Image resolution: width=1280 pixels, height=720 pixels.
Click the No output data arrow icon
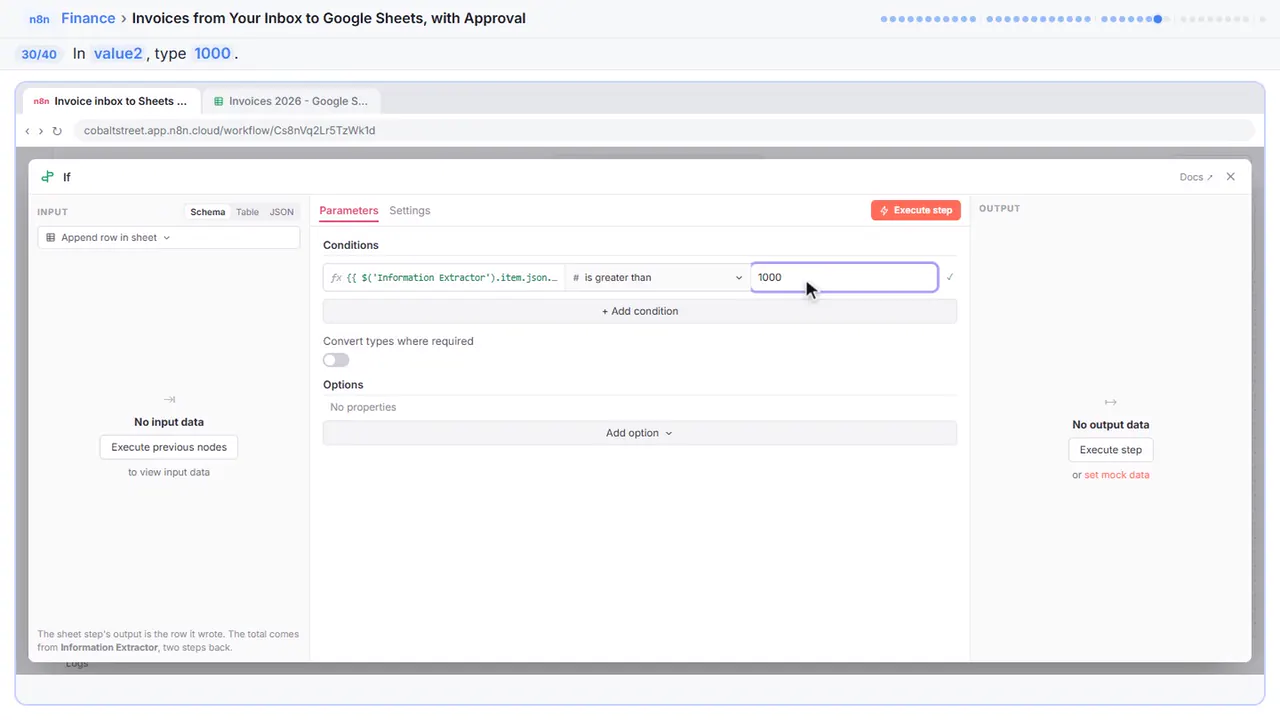click(1111, 402)
